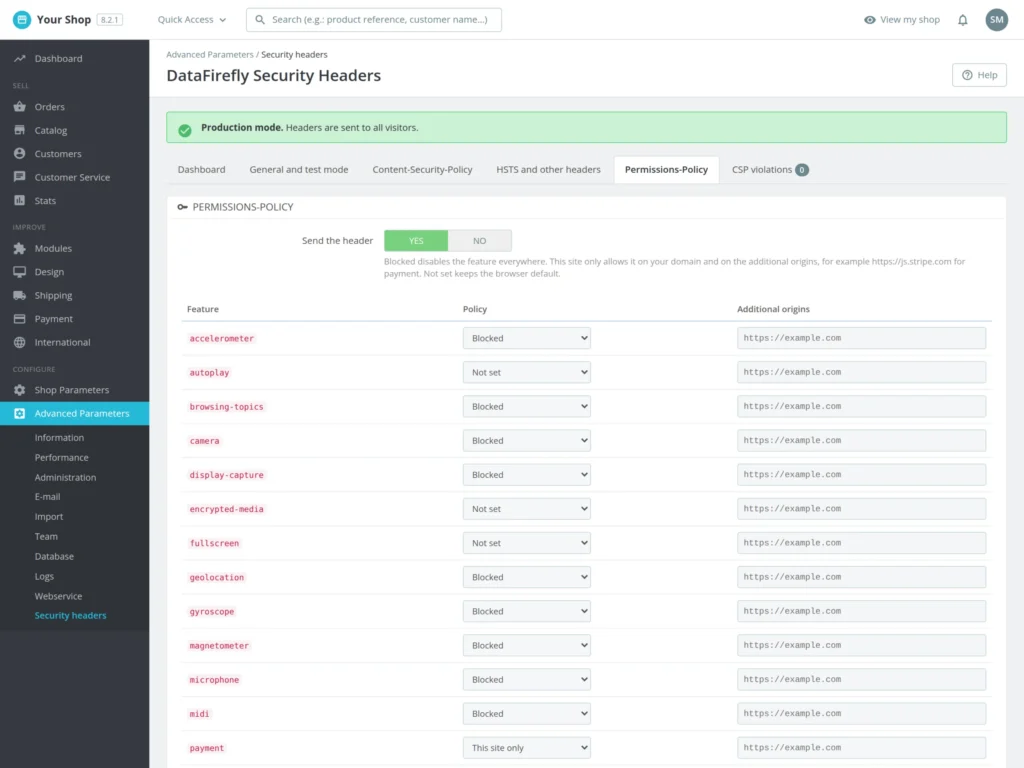Viewport: 1024px width, 768px height.
Task: Open the Content-Security-Policy tab
Action: pos(422,170)
